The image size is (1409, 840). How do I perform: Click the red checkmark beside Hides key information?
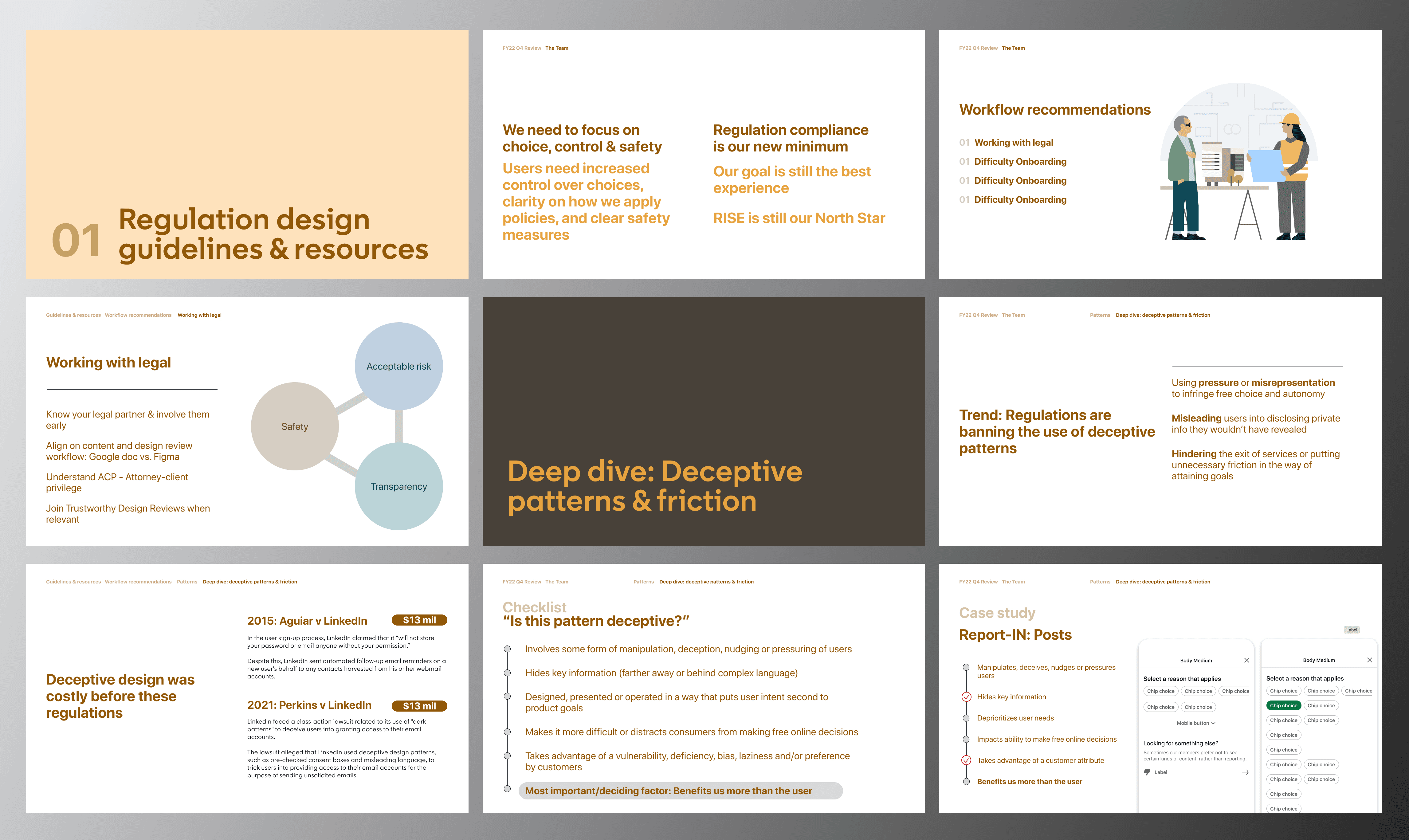[x=967, y=697]
